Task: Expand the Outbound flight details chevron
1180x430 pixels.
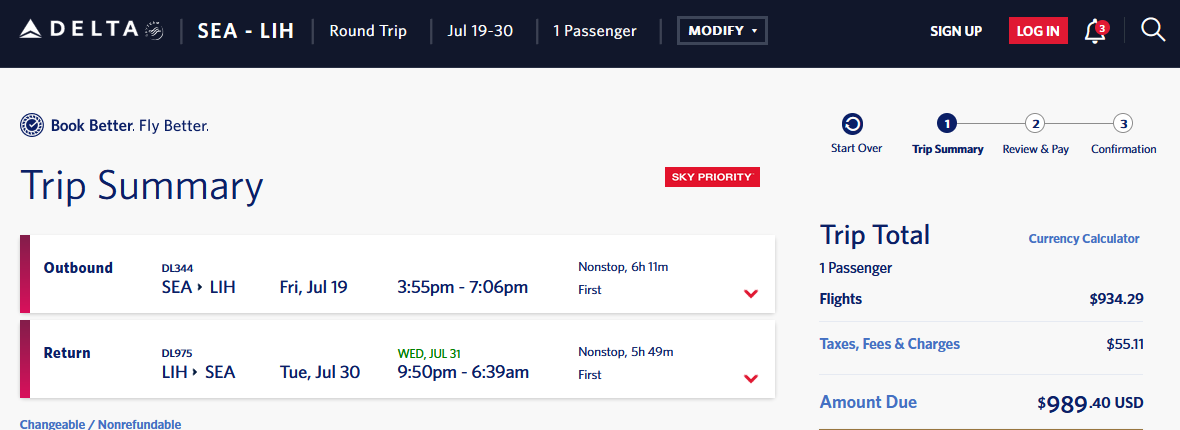Action: click(751, 293)
